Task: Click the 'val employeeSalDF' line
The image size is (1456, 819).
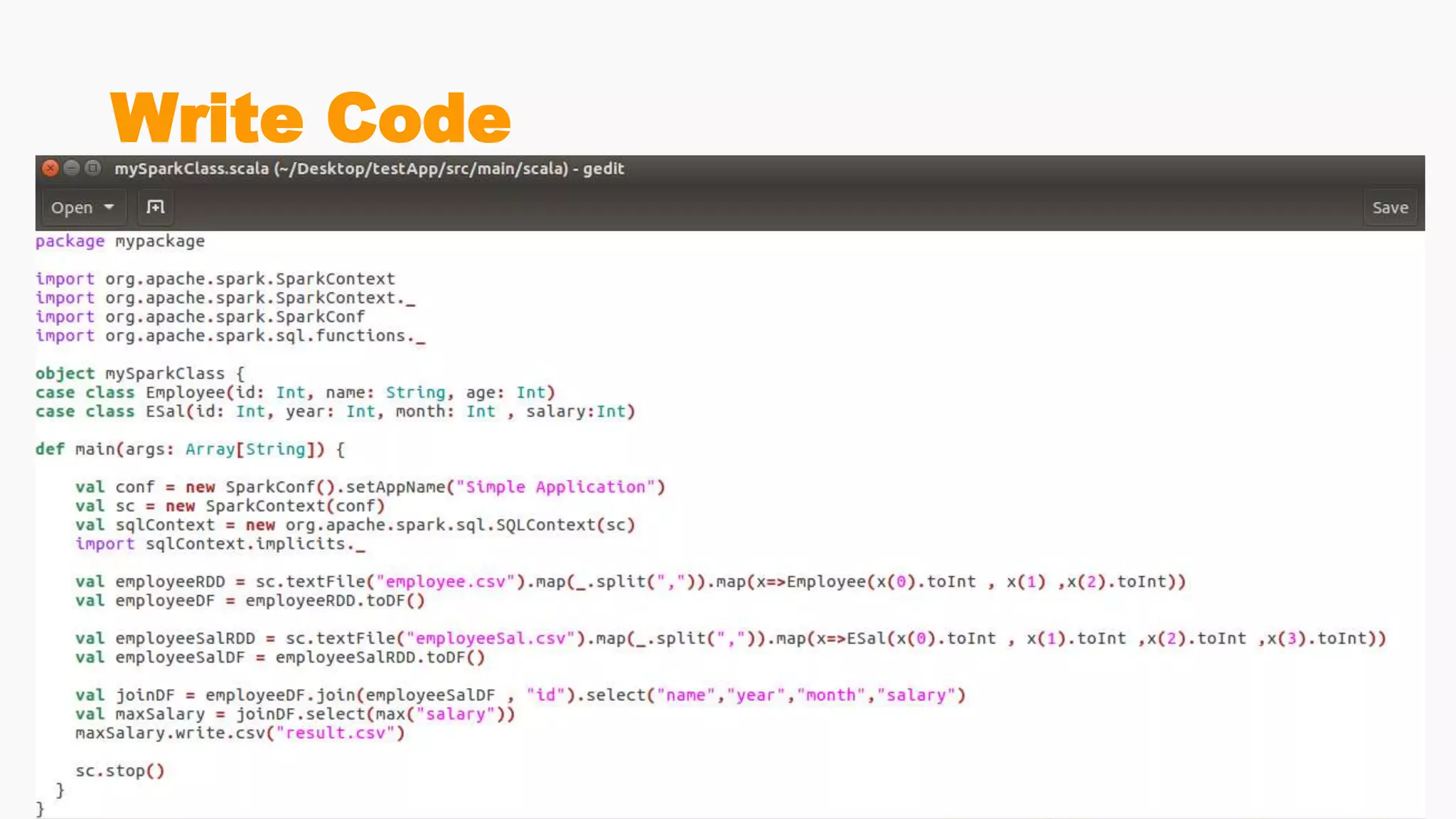Action: (280, 658)
